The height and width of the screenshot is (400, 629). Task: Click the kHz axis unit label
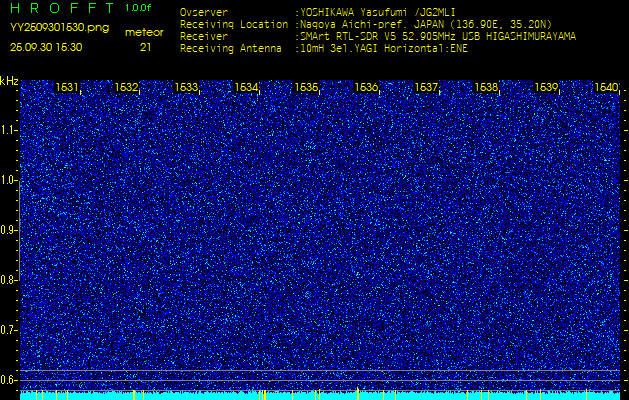[x=9, y=81]
